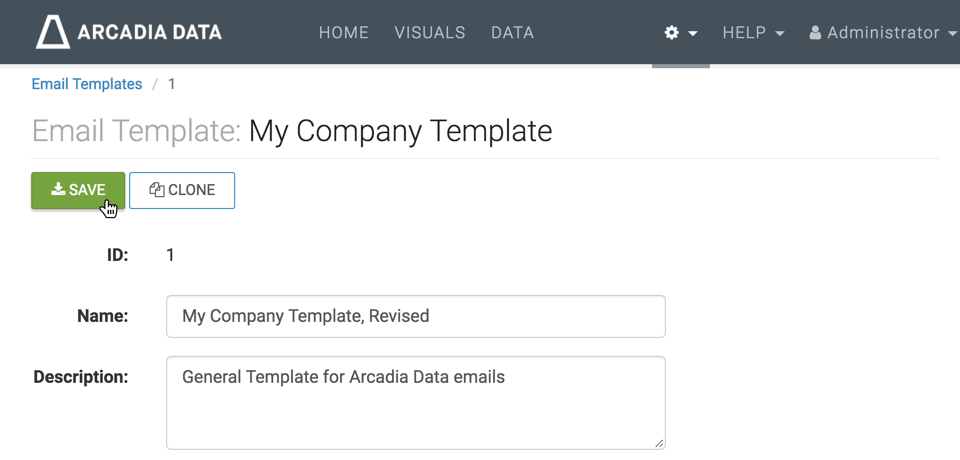The image size is (960, 460).
Task: Follow the Email Templates breadcrumb link
Action: [x=87, y=84]
